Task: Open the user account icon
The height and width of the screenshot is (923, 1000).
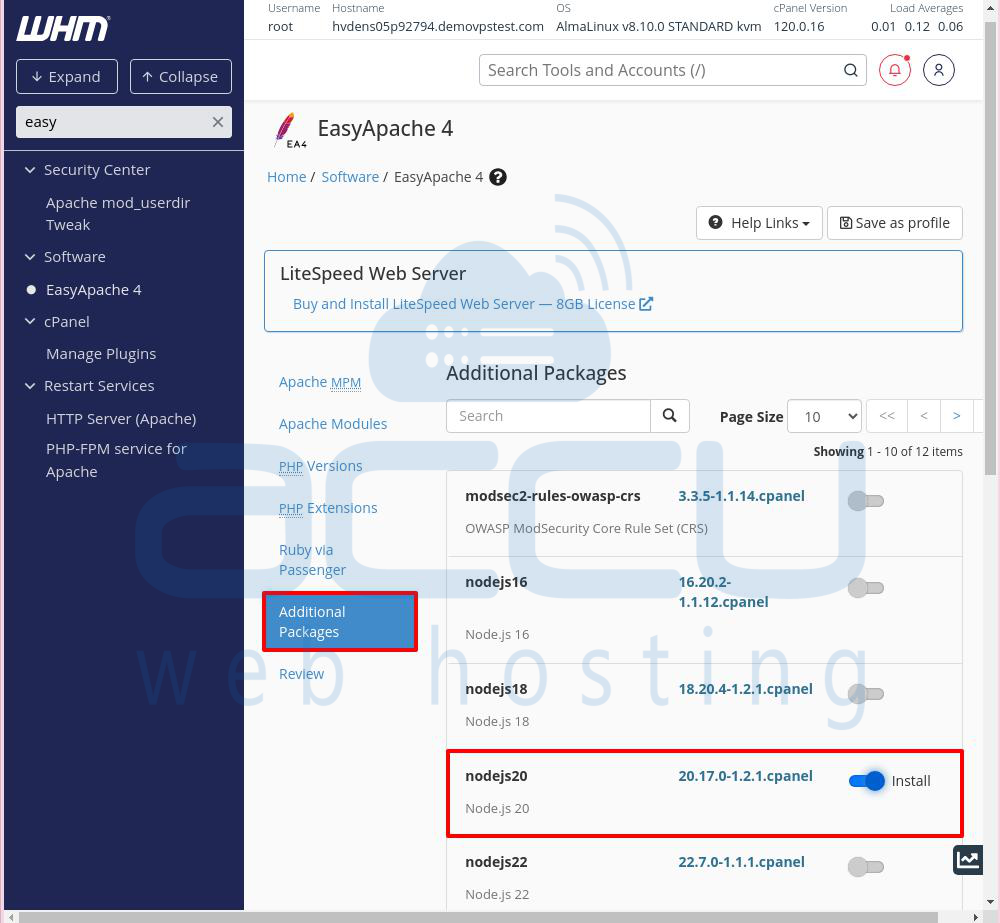Action: (x=939, y=70)
